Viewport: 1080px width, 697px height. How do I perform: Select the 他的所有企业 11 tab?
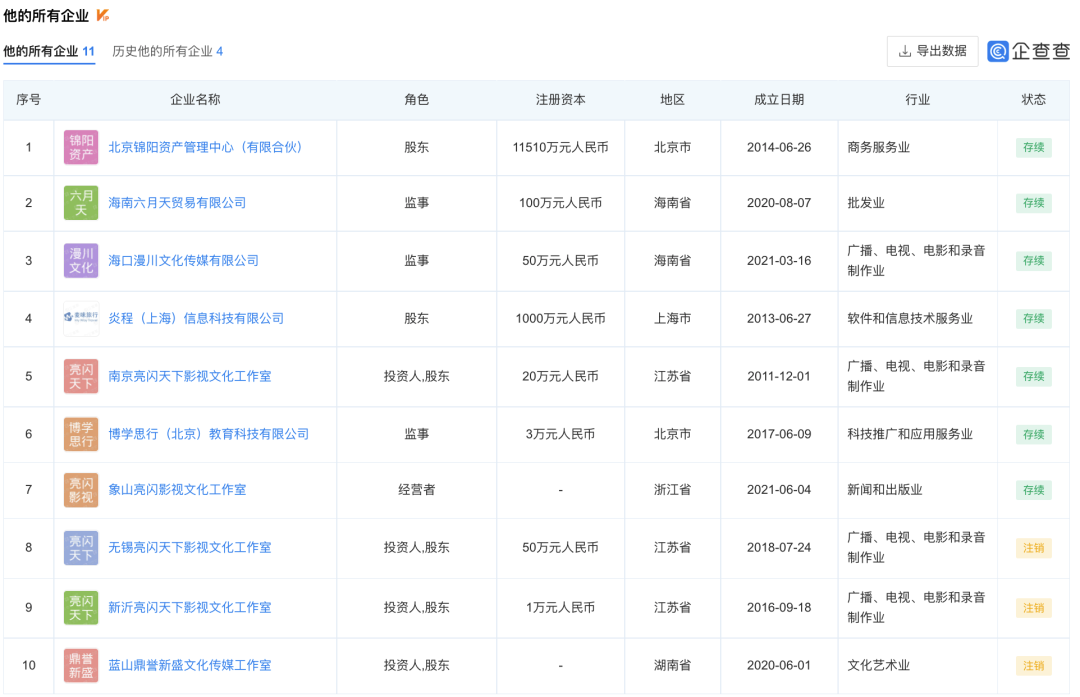click(49, 52)
